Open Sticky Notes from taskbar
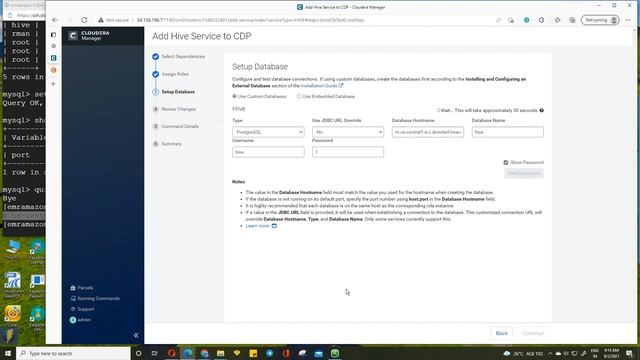 tap(253, 353)
